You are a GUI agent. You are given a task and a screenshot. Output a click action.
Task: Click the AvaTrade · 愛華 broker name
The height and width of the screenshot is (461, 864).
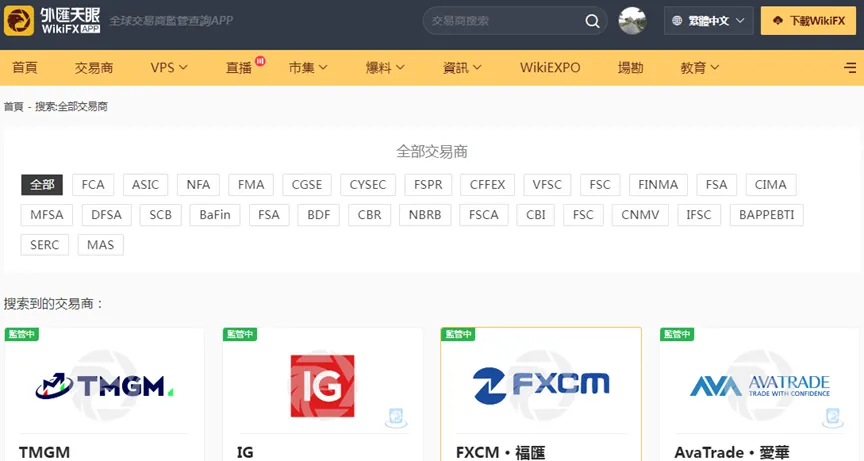[x=732, y=452]
